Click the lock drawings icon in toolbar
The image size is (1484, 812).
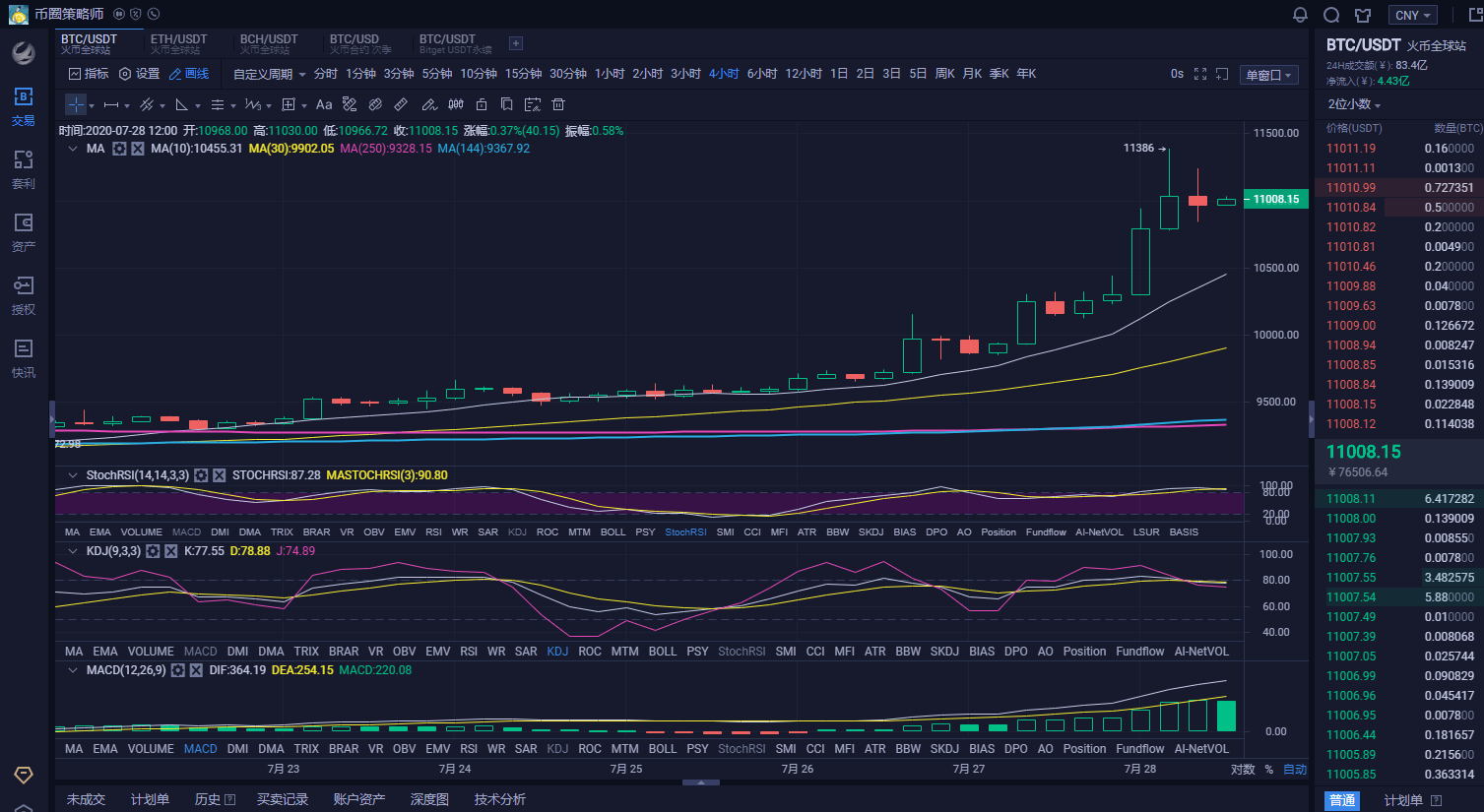[x=482, y=104]
